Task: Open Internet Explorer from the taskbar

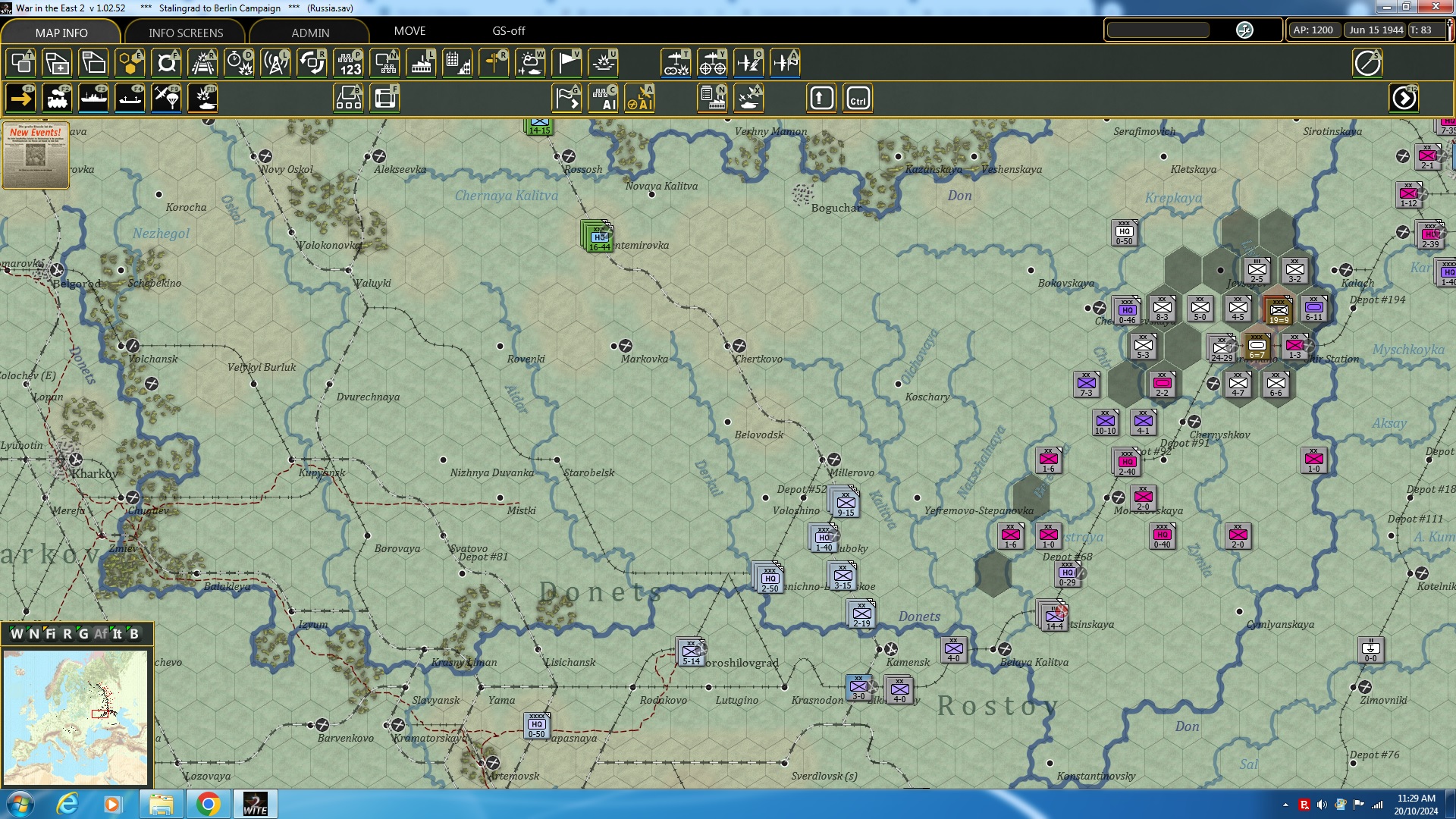Action: [67, 804]
